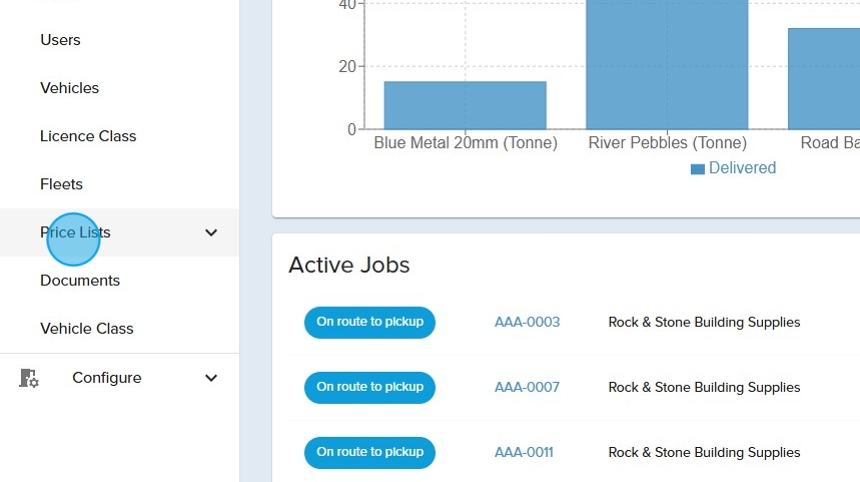Open job AAA-0003 link
Image resolution: width=860 pixels, height=482 pixels.
[x=527, y=322]
